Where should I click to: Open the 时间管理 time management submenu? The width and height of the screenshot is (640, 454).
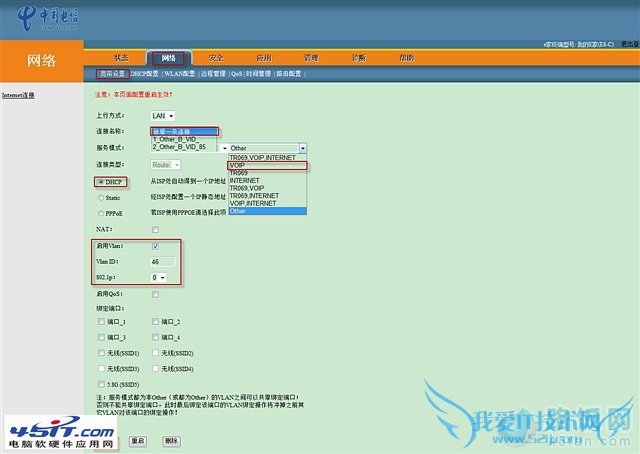(x=258, y=74)
